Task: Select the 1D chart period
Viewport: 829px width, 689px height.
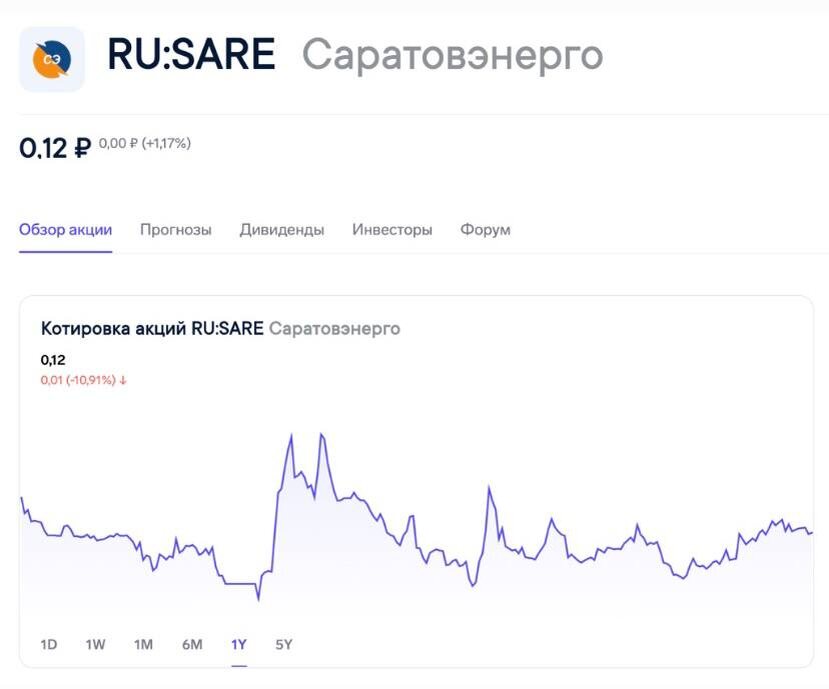Action: point(49,645)
